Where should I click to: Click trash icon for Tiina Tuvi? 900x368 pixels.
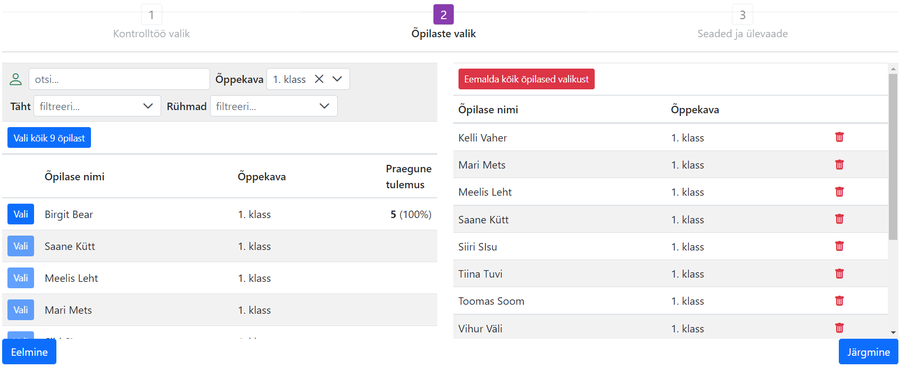pyautogui.click(x=839, y=274)
